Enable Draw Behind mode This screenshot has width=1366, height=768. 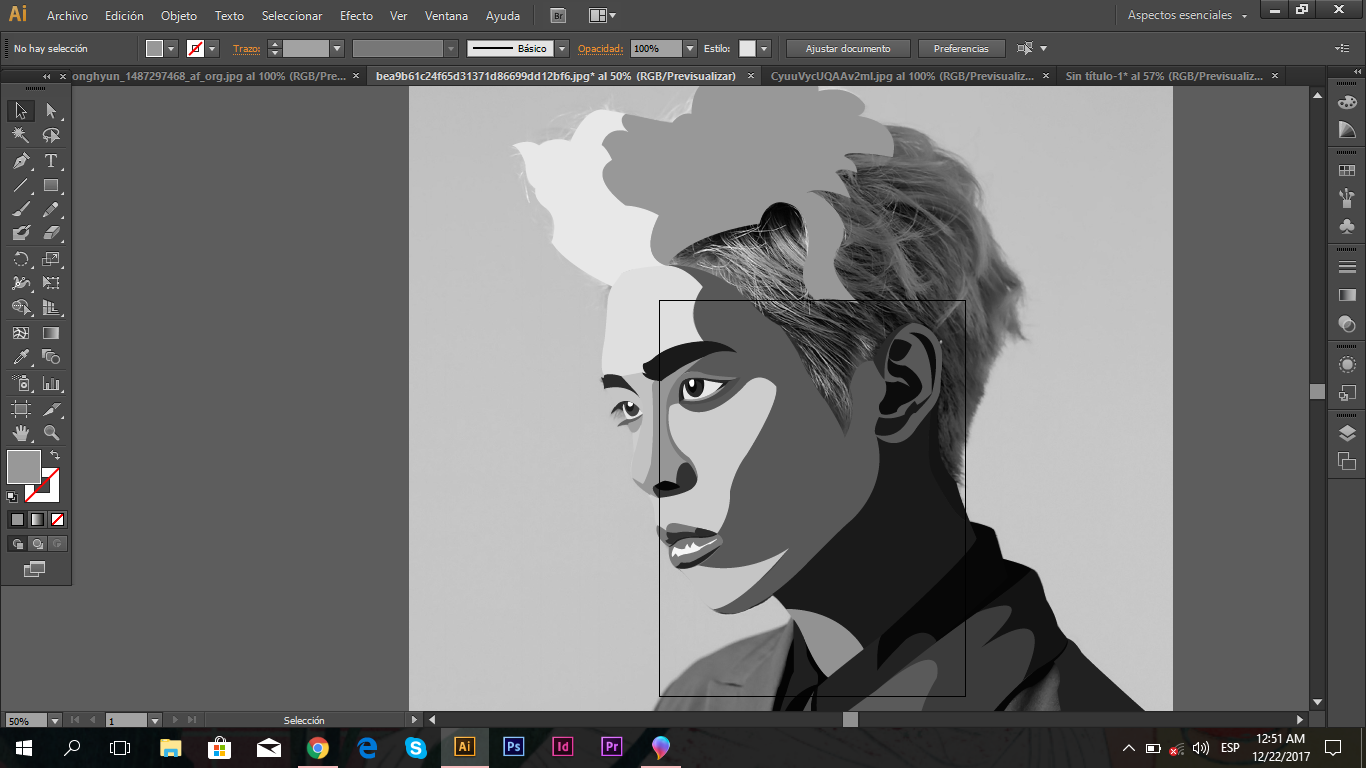tap(37, 544)
